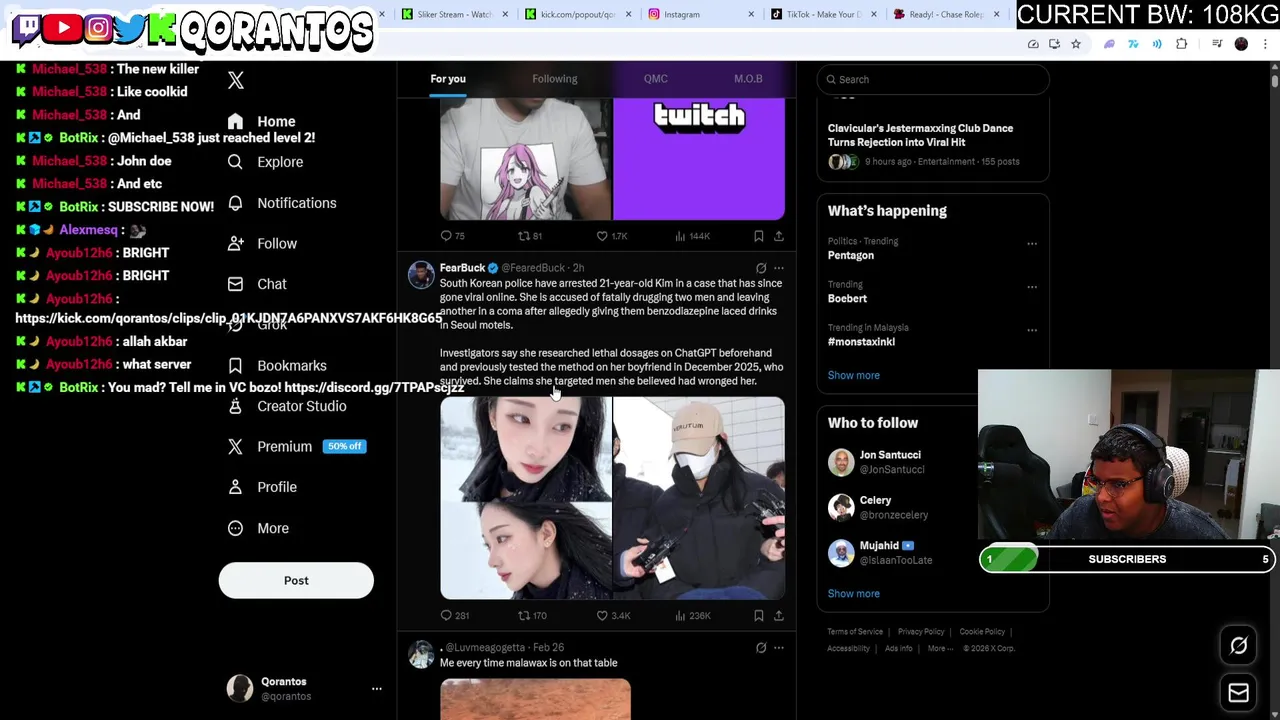Open floating Grok button
1280x720 pixels.
point(1239,646)
